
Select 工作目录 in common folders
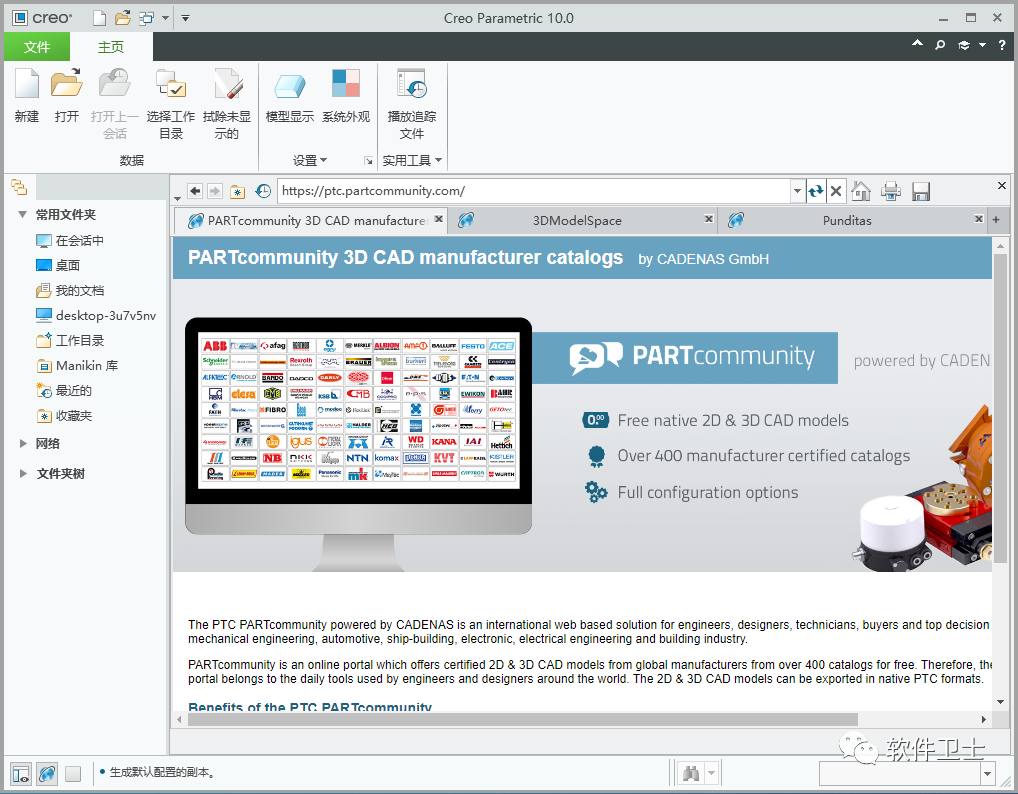pyautogui.click(x=70, y=340)
